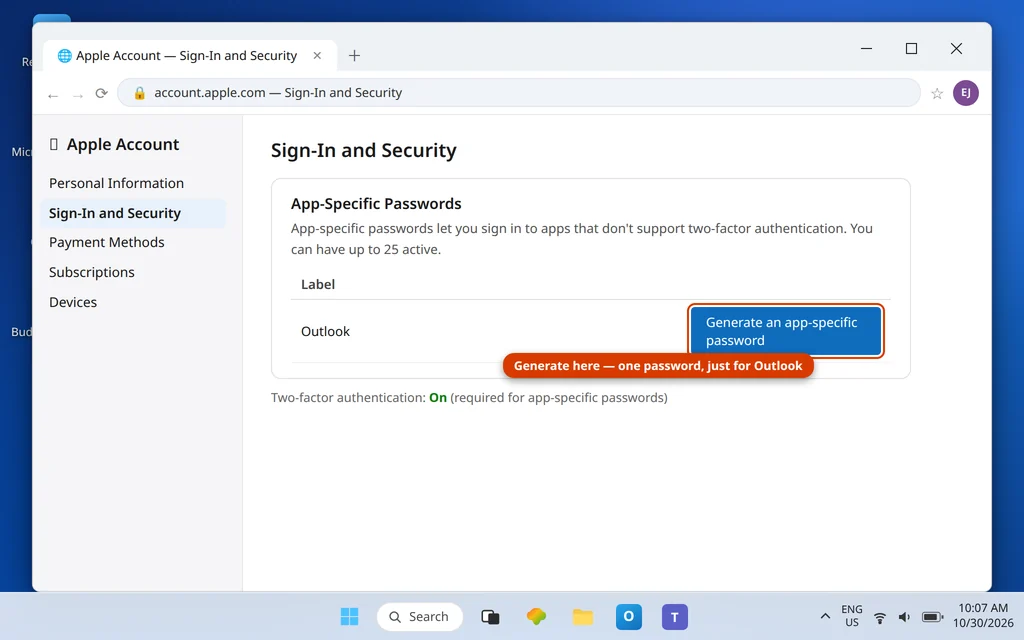
Task: Click the Apple logo in sidebar
Action: pos(54,144)
